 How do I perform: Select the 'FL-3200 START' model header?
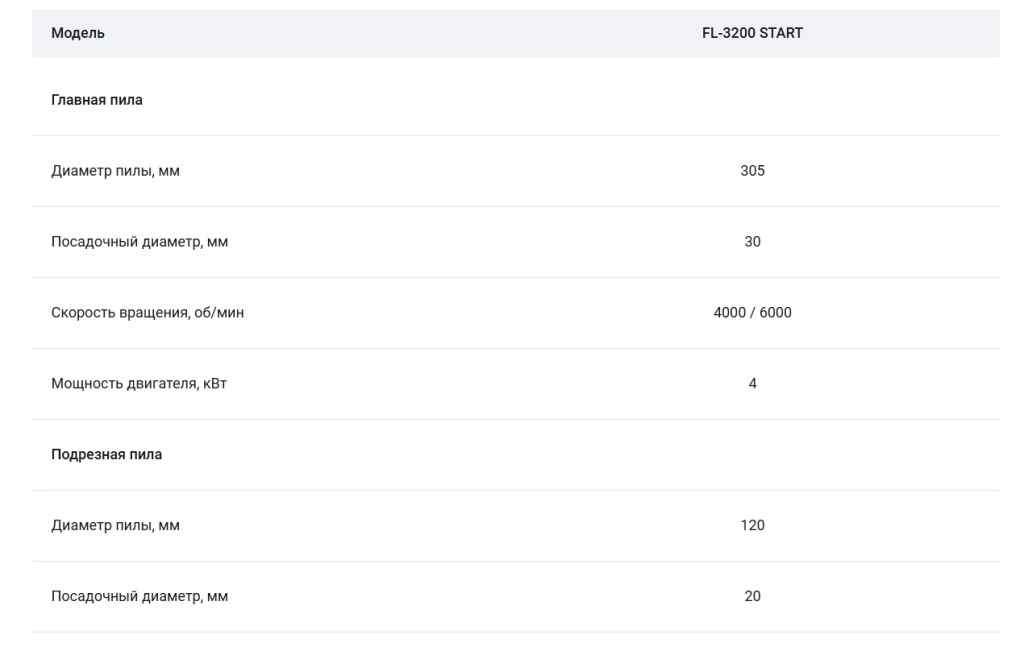click(x=752, y=33)
